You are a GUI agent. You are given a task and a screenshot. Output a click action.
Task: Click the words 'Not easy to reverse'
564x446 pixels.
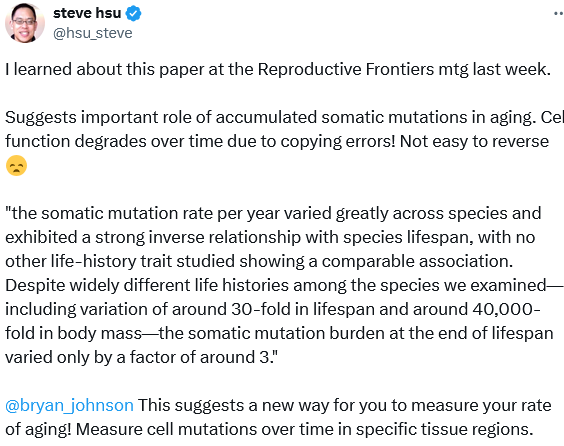coord(474,141)
